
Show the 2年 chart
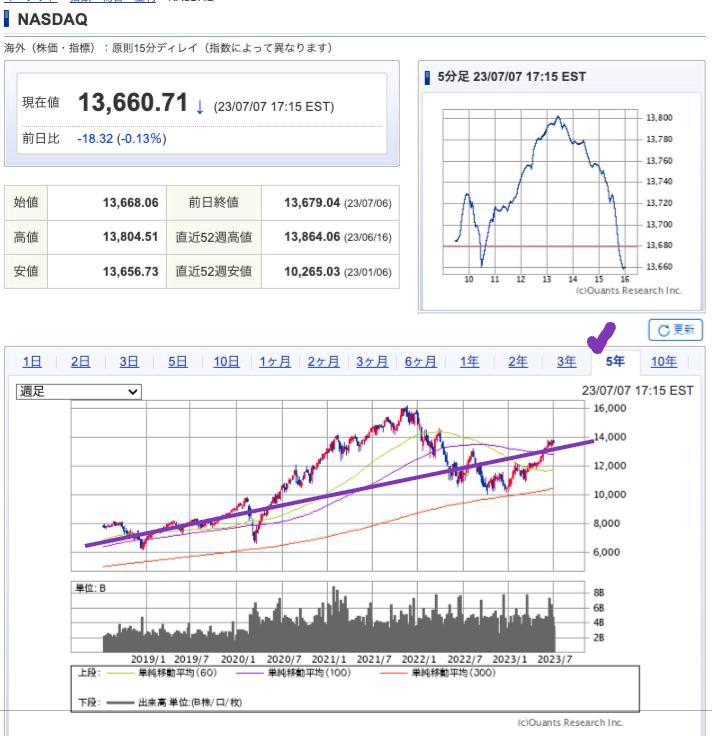click(x=518, y=362)
